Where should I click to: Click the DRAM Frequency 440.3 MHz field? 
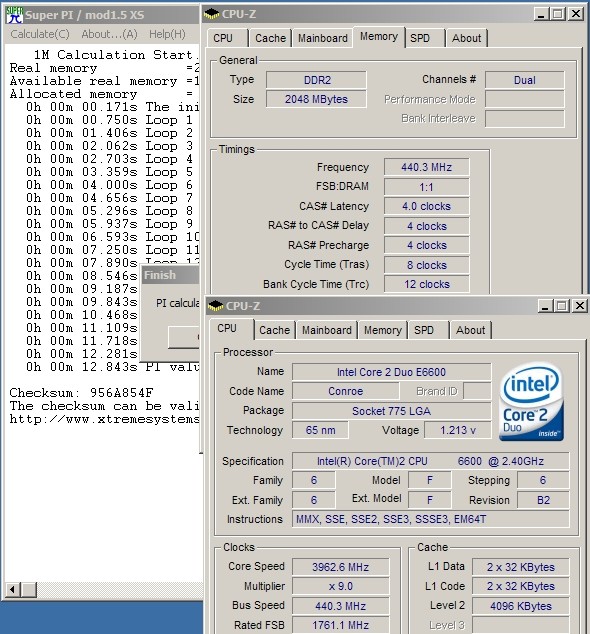click(x=426, y=167)
